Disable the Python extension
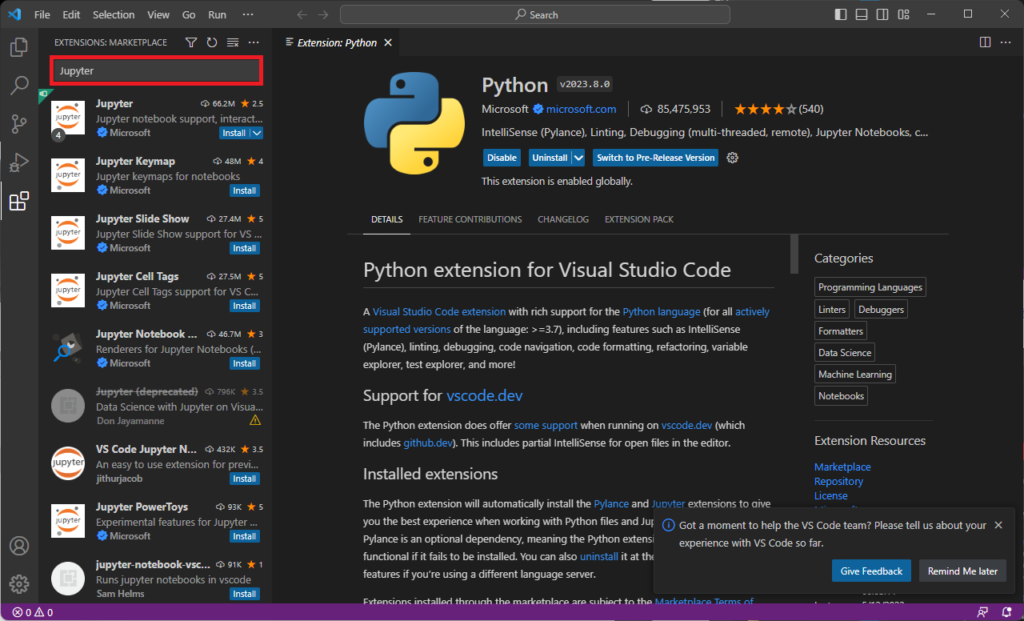 coord(502,157)
